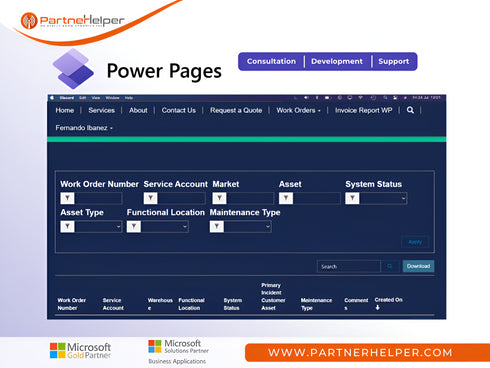Click into the Search text box
The height and width of the screenshot is (368, 490).
(x=349, y=266)
